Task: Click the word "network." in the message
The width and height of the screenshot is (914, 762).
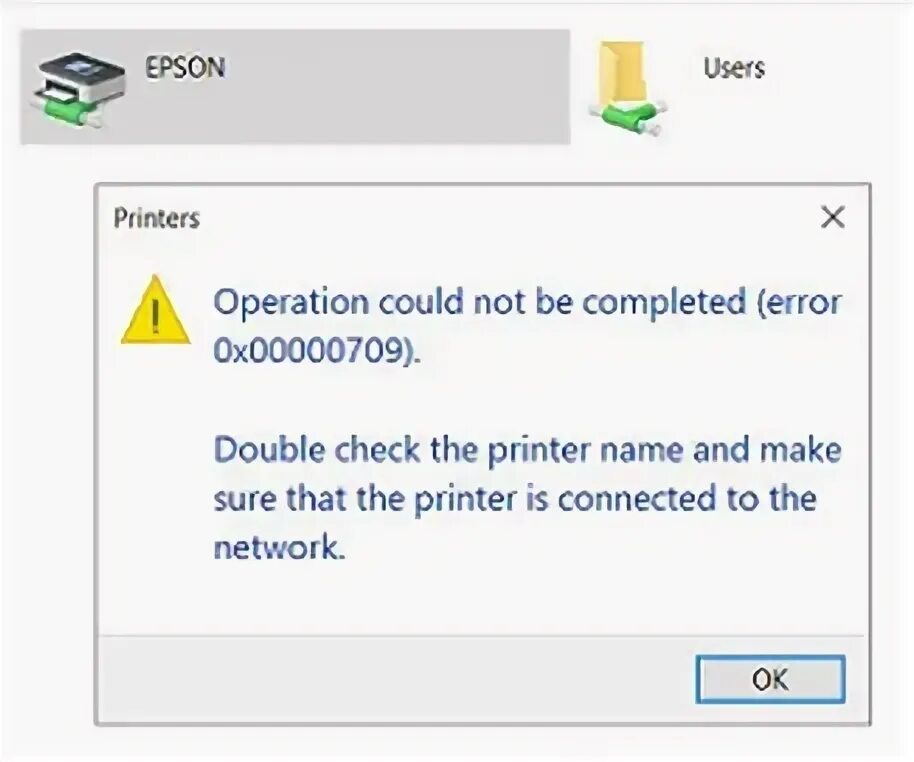Action: (x=278, y=547)
